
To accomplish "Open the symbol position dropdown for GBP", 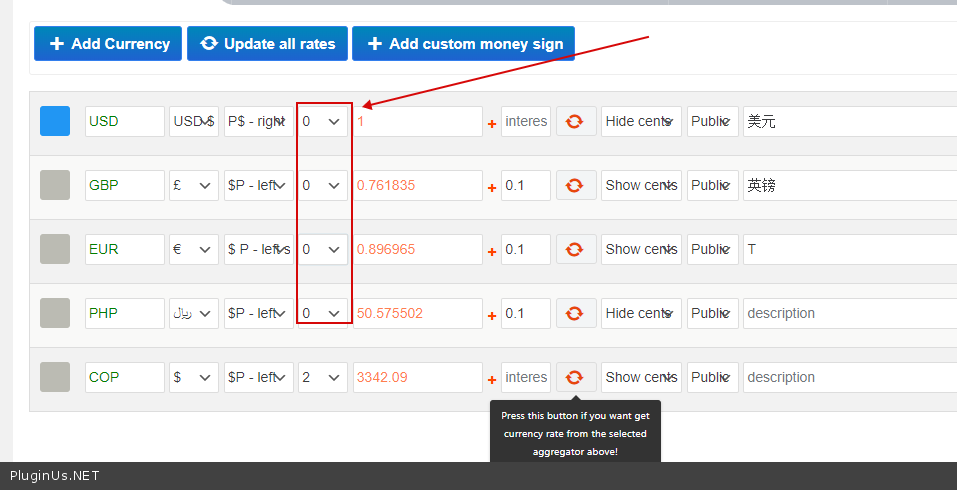I will pyautogui.click(x=258, y=186).
